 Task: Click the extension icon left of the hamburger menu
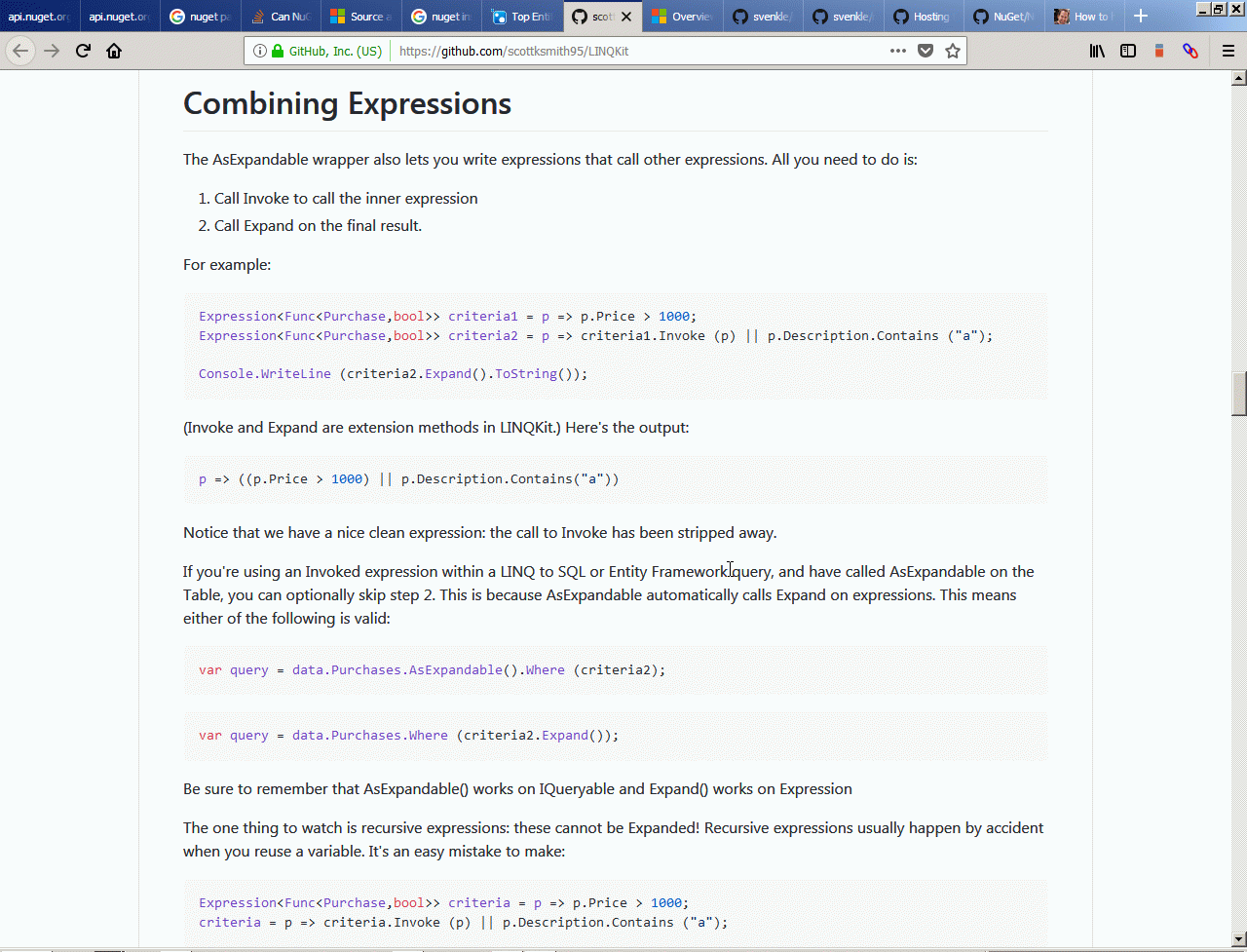point(1190,51)
